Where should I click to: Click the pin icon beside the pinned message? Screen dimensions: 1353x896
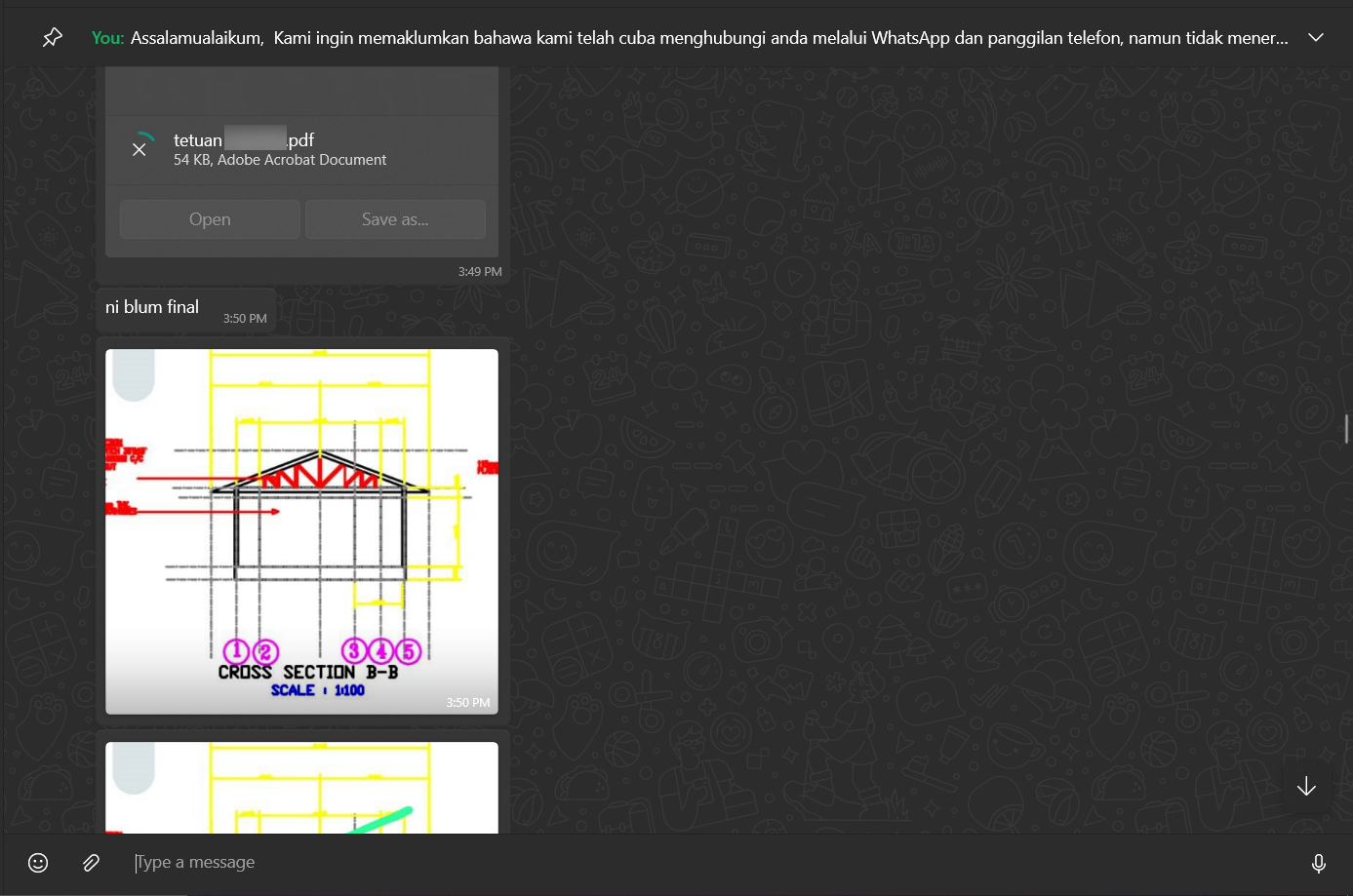53,37
